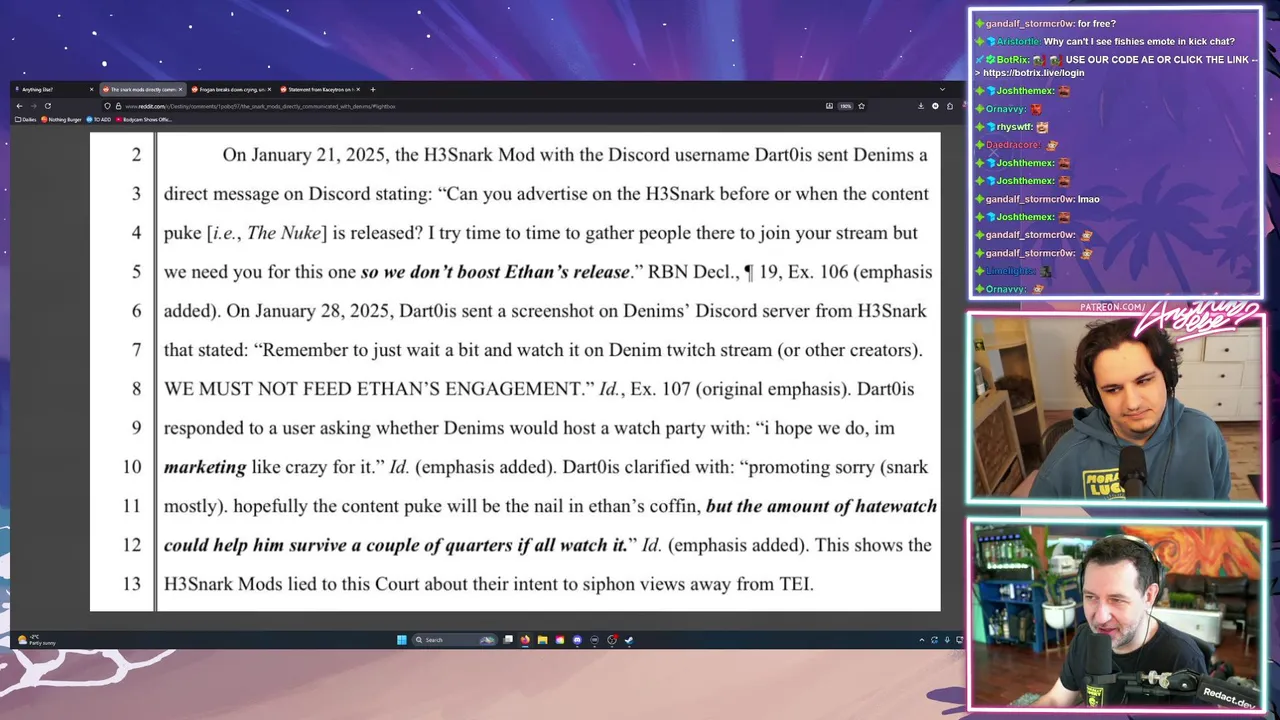Open 'Bodycam Shows Offic...' bookmark
Image resolution: width=1280 pixels, height=720 pixels.
(x=145, y=119)
